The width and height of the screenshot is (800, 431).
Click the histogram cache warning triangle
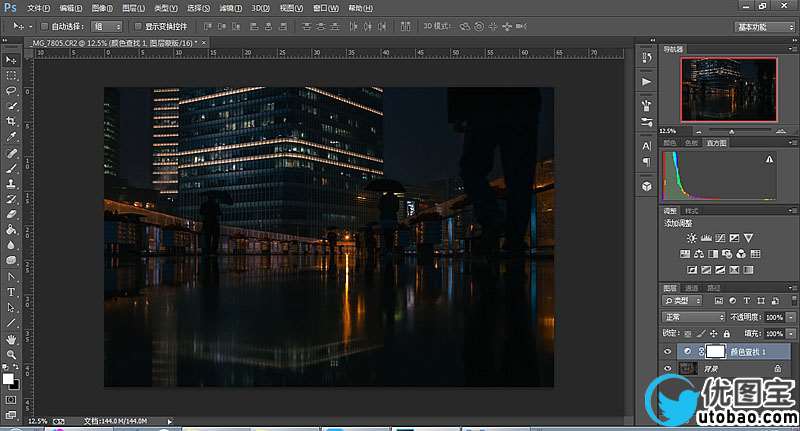(769, 160)
